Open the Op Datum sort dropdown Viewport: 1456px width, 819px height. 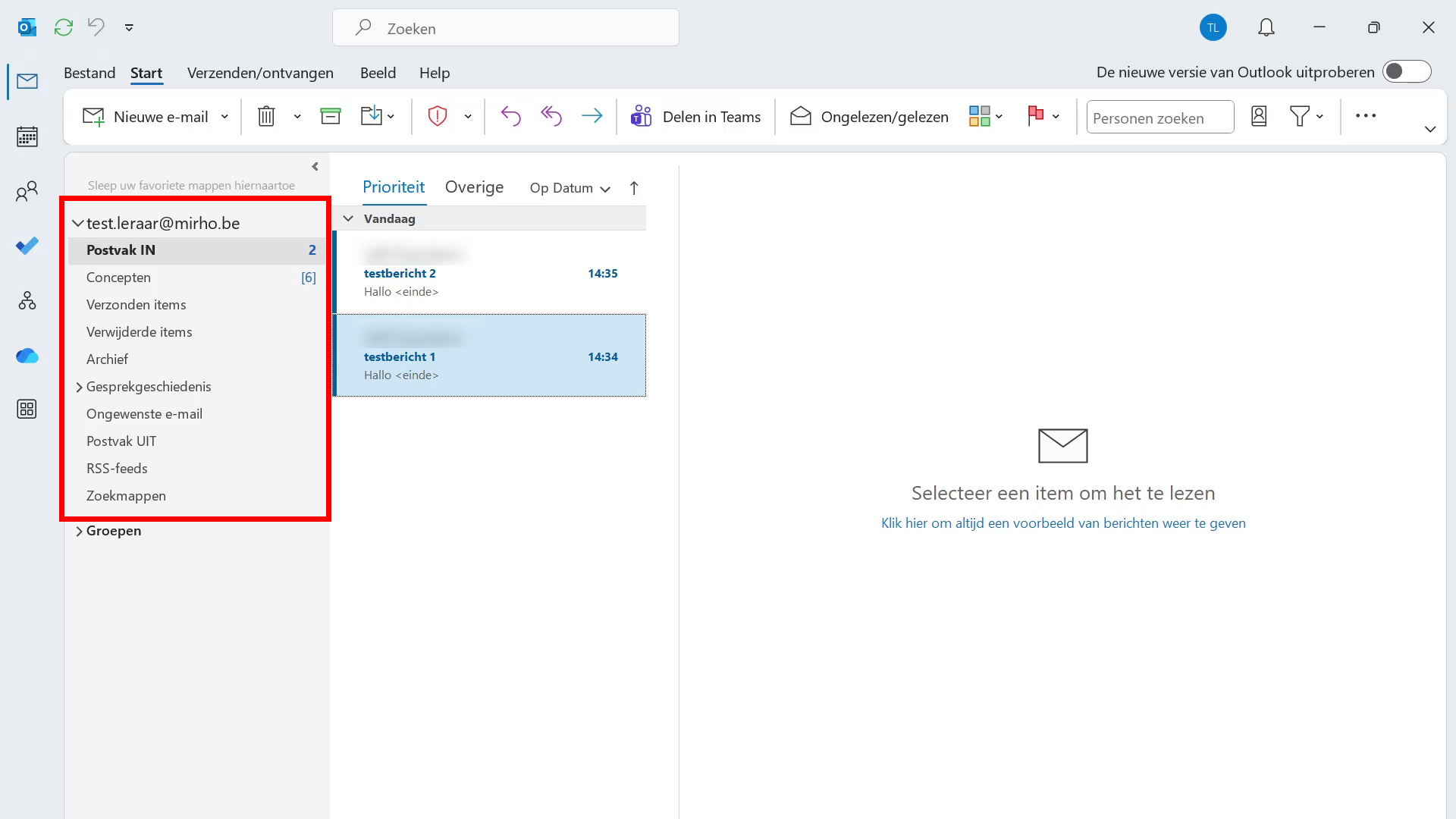tap(570, 188)
